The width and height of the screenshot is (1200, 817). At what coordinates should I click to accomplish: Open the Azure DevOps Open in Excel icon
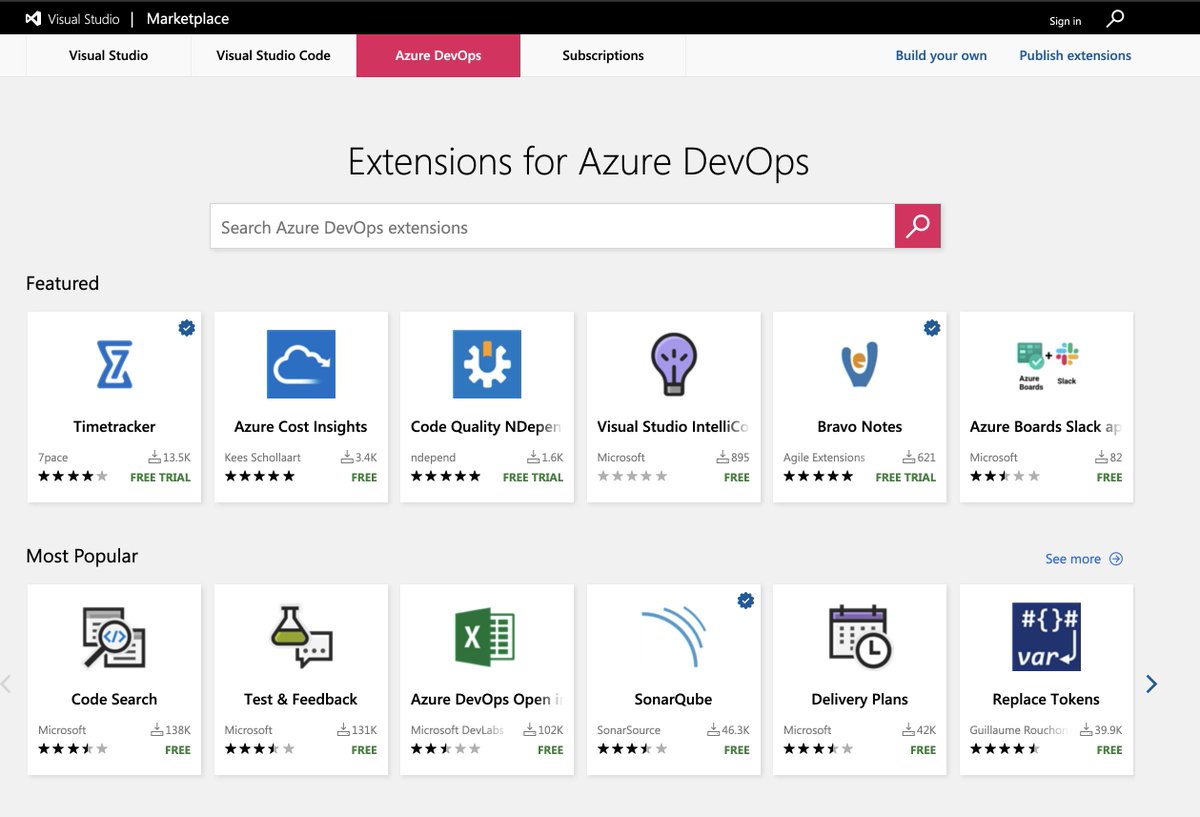click(x=487, y=637)
